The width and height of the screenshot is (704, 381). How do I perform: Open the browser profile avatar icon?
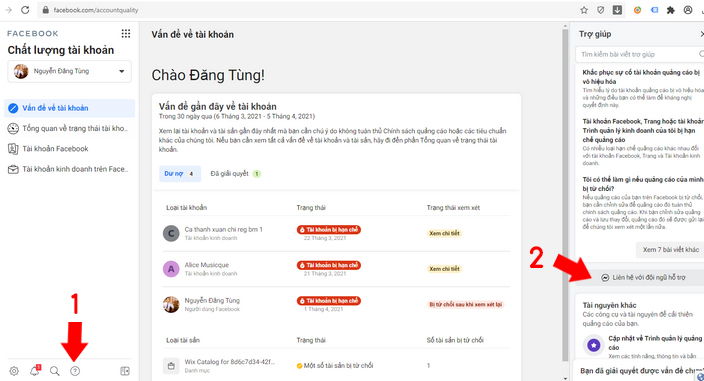(x=688, y=10)
